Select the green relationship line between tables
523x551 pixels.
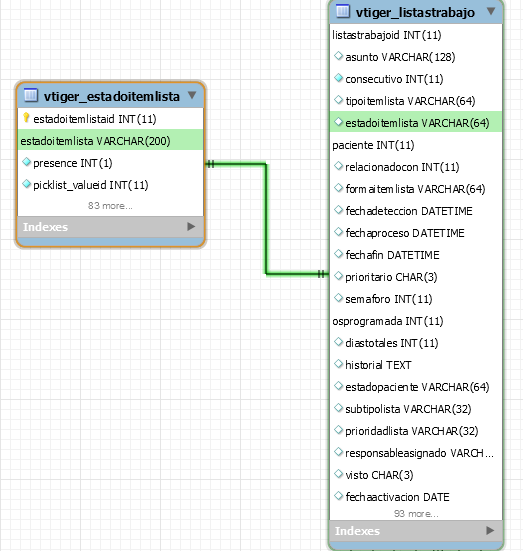(266, 219)
